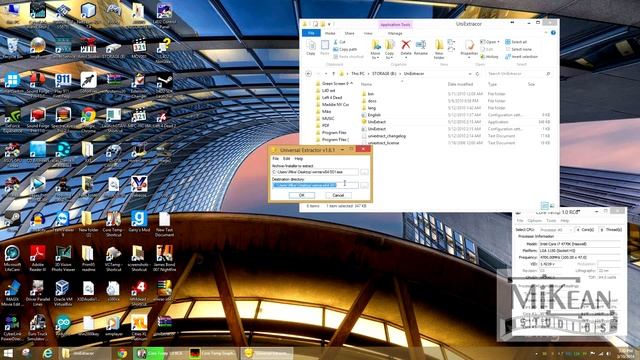Switch to the Share ribbon tab
Image resolution: width=640 pixels, height=360 pixels.
coord(349,33)
